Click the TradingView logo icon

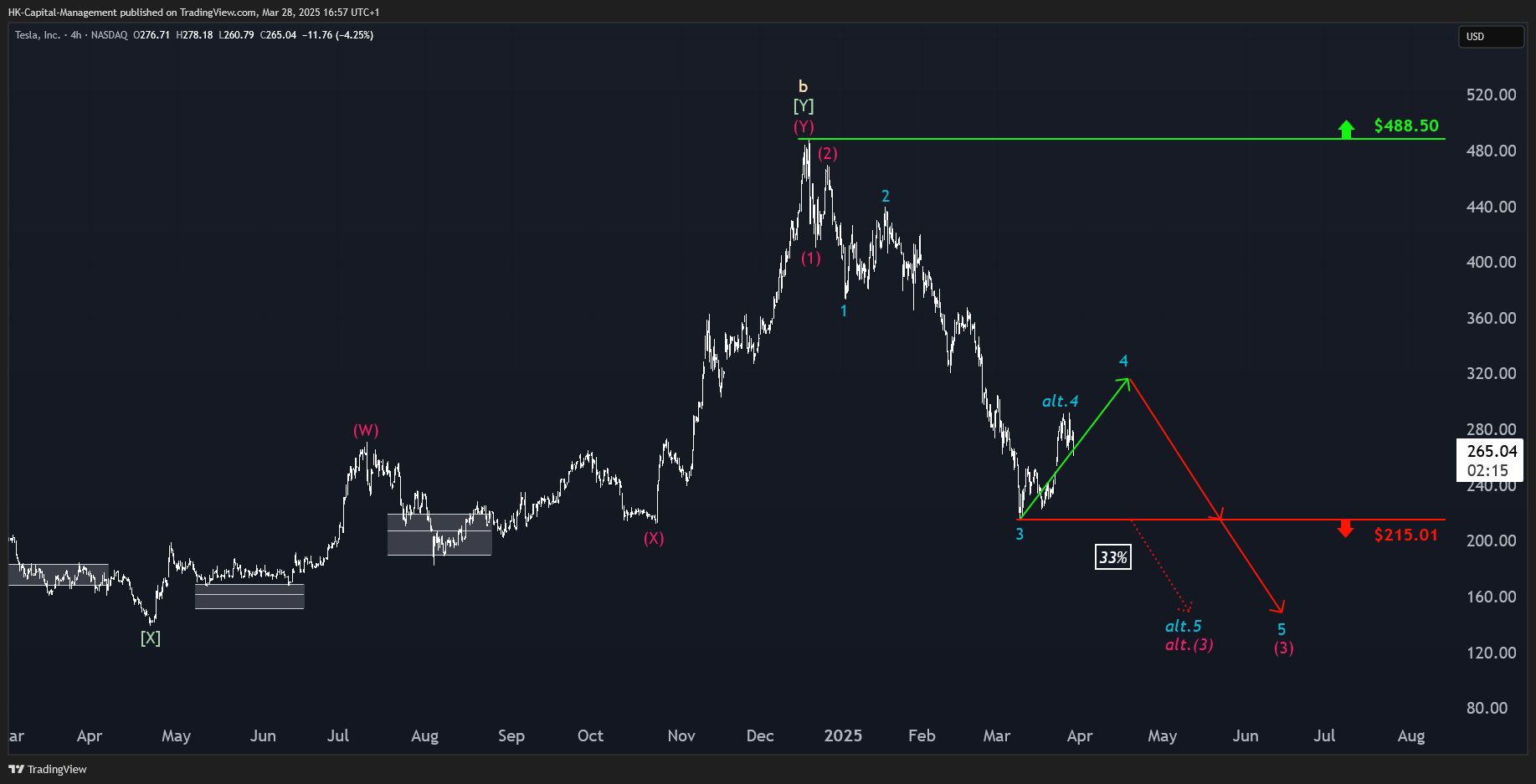click(16, 769)
